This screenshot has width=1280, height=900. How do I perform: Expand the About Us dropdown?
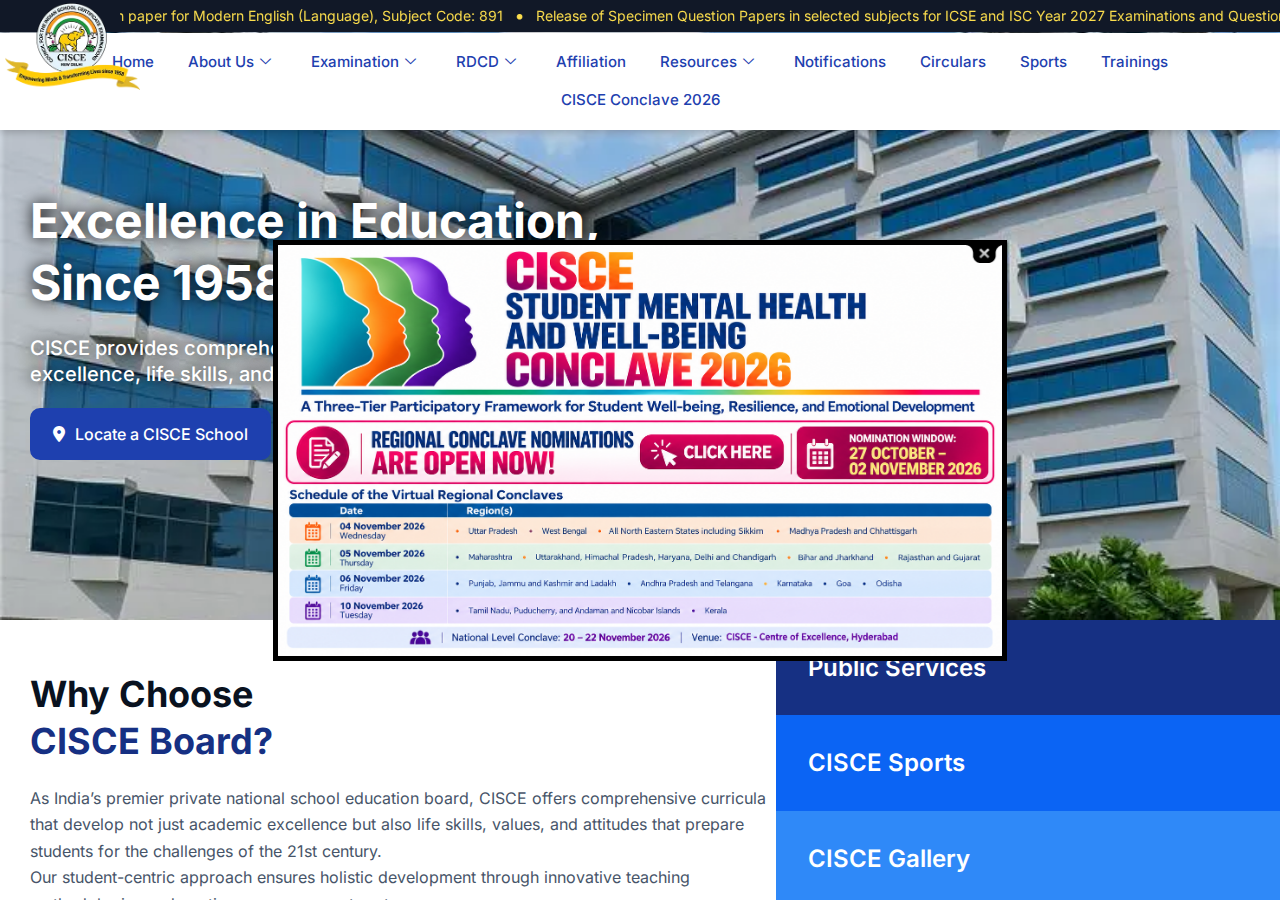(230, 62)
